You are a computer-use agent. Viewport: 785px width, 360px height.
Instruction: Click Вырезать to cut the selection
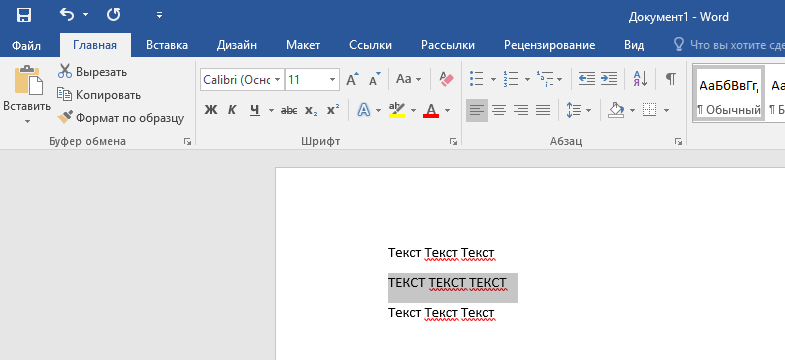point(92,72)
